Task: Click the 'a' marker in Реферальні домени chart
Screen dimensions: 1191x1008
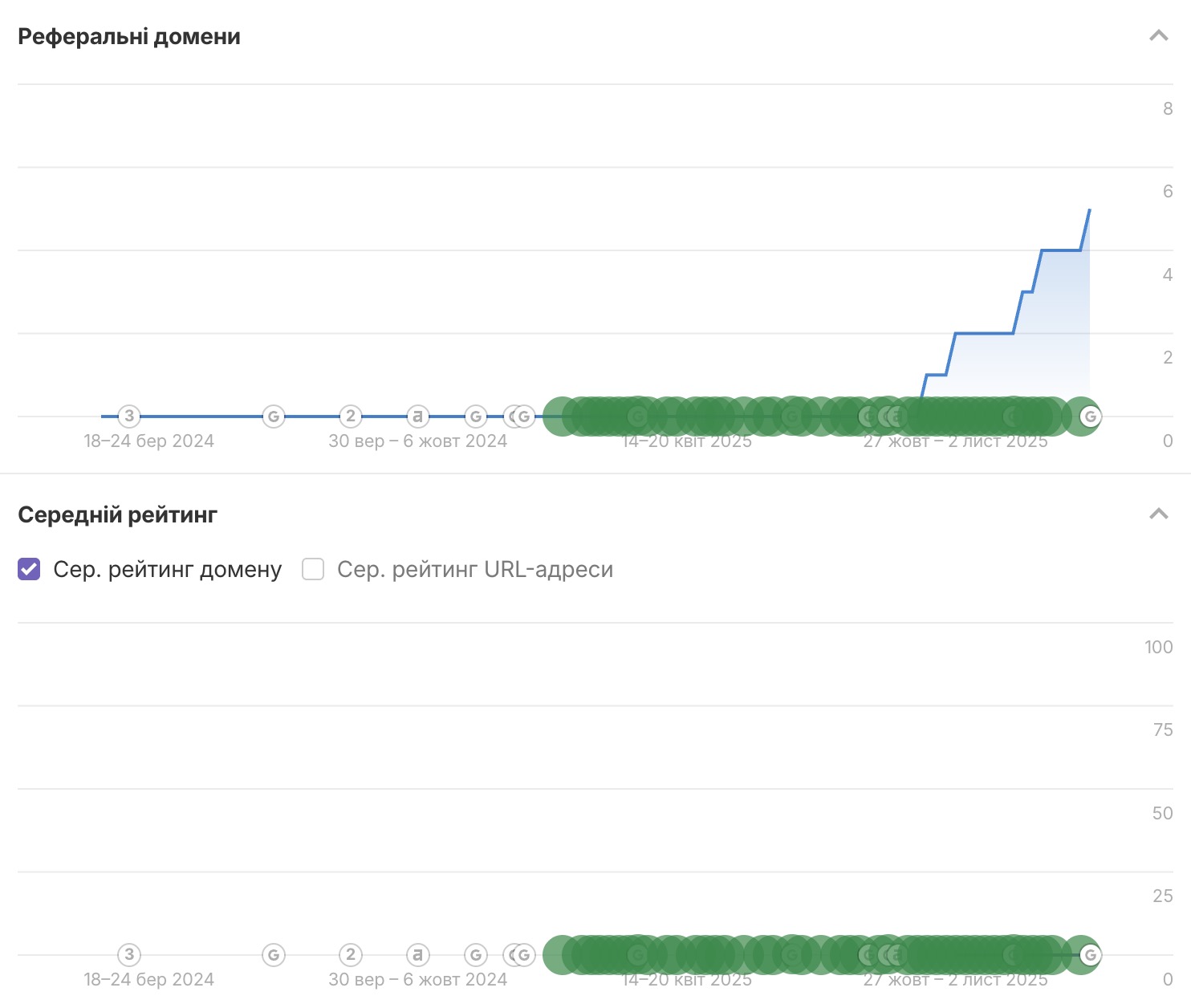Action: [x=417, y=416]
